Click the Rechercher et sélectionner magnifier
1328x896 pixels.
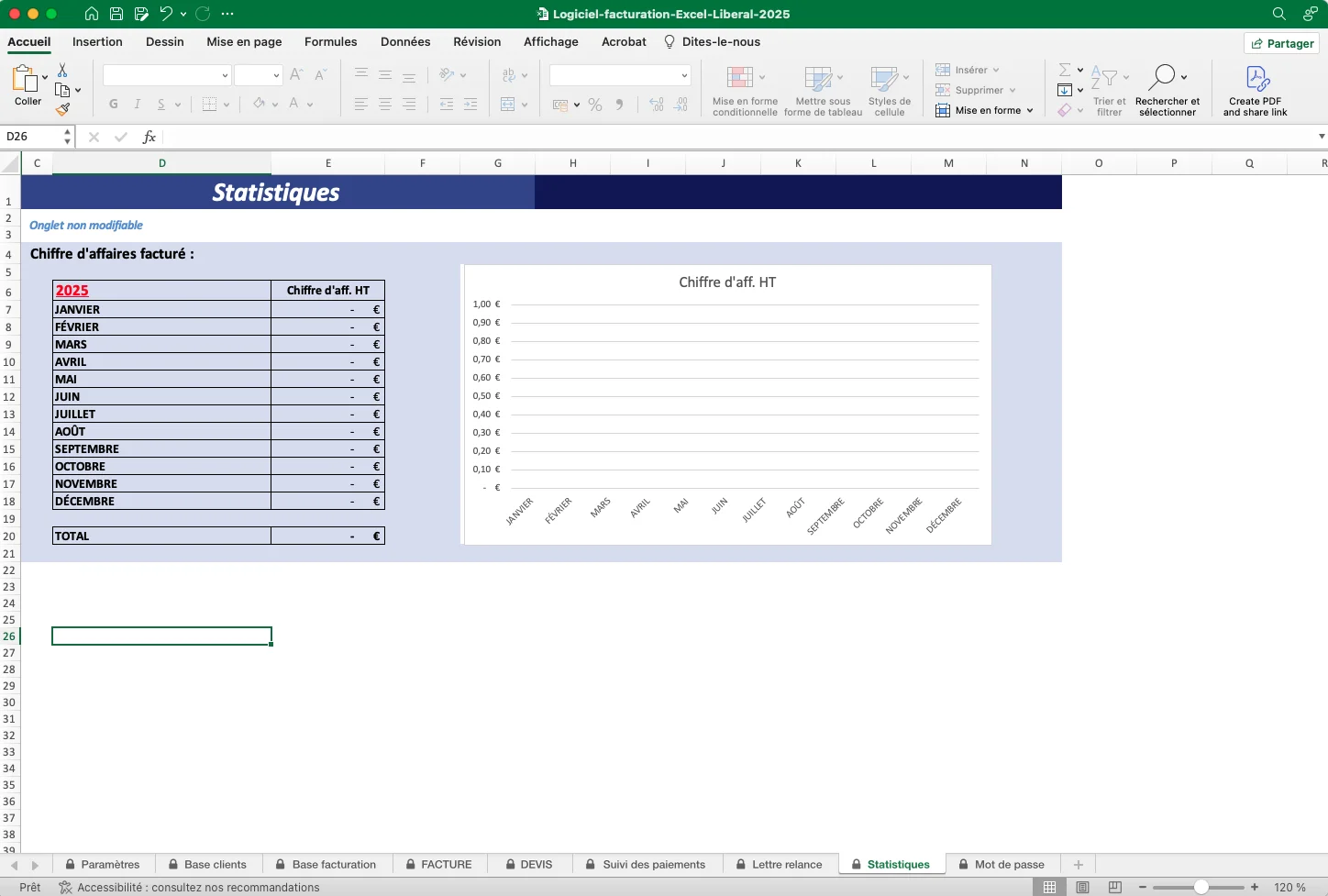pos(1166,77)
